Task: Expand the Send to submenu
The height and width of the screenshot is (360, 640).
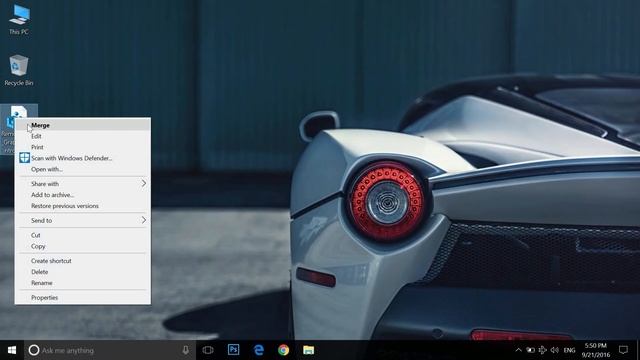Action: click(82, 220)
